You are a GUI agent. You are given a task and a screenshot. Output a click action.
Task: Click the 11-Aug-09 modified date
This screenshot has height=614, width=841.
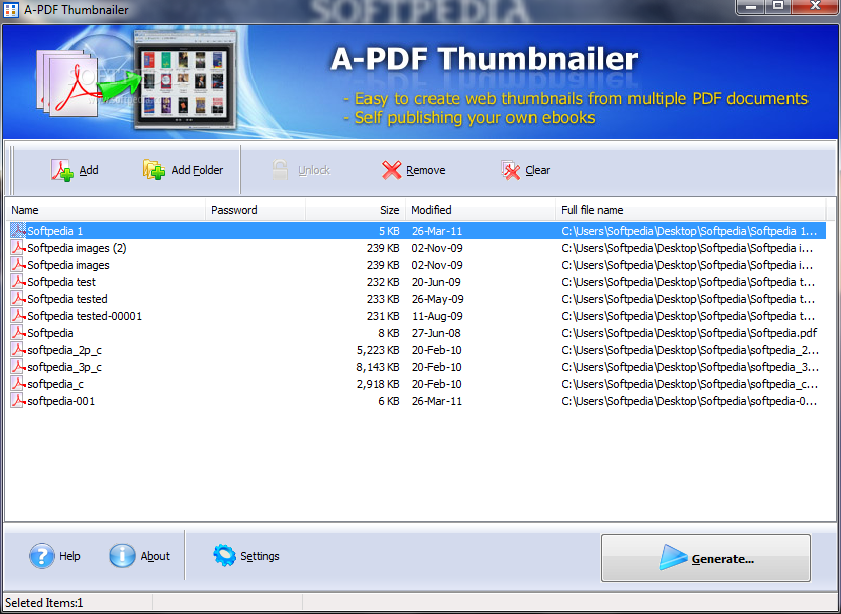click(437, 316)
